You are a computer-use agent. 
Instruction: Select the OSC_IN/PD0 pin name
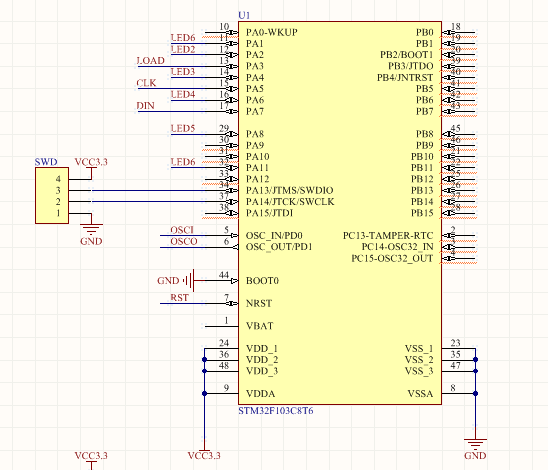274,236
